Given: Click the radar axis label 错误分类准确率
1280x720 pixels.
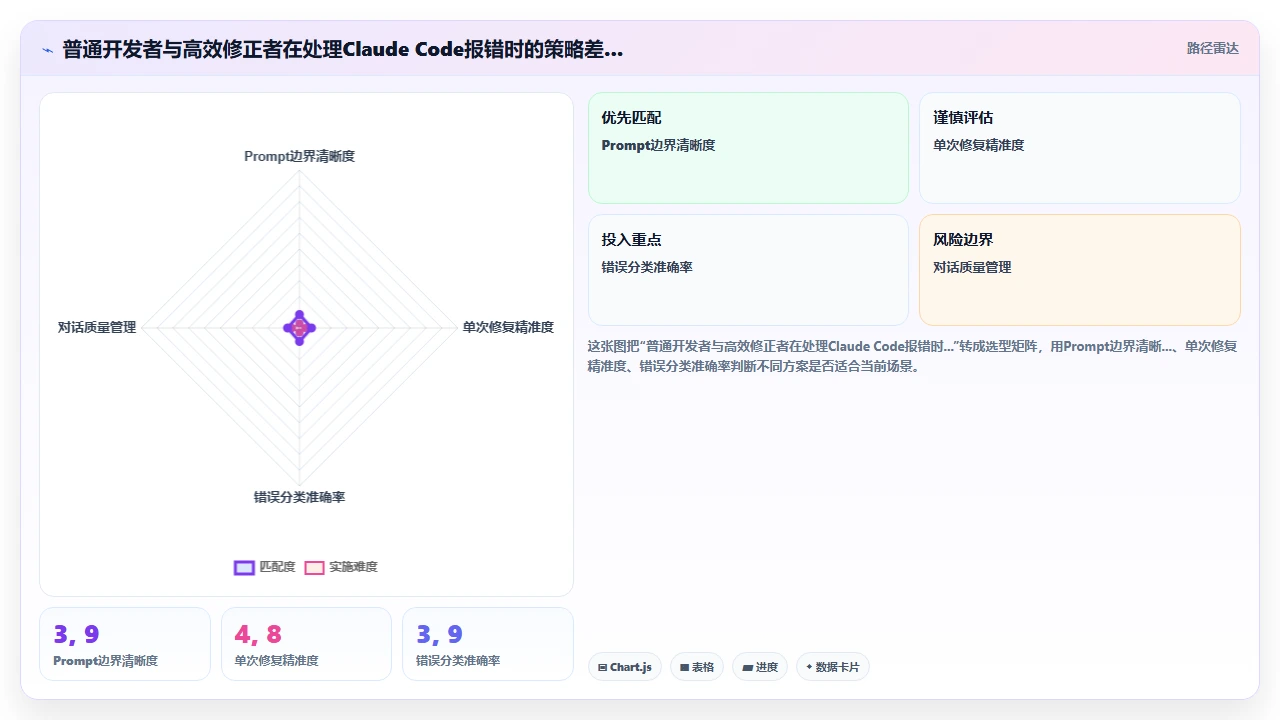Looking at the screenshot, I should pos(300,497).
